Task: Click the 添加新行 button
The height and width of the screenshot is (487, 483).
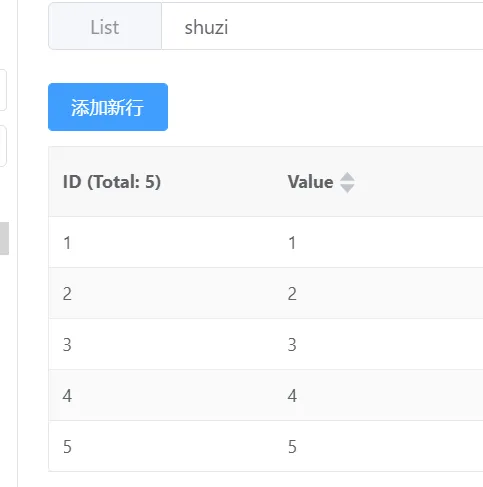Action: click(108, 107)
